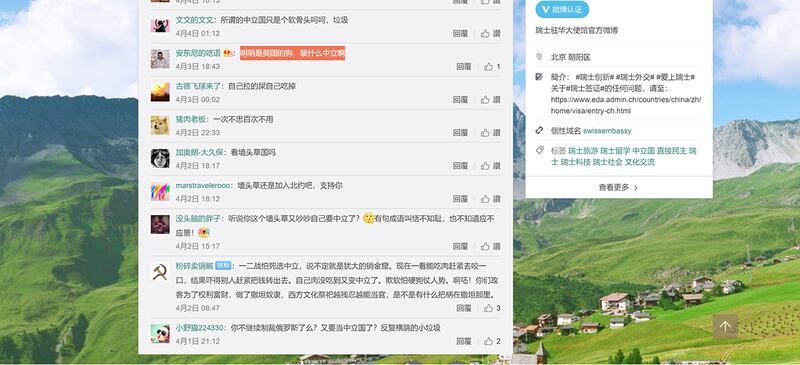800x365 pixels.
Task: Click the edit note icon beside 简介
Action: pos(539,77)
